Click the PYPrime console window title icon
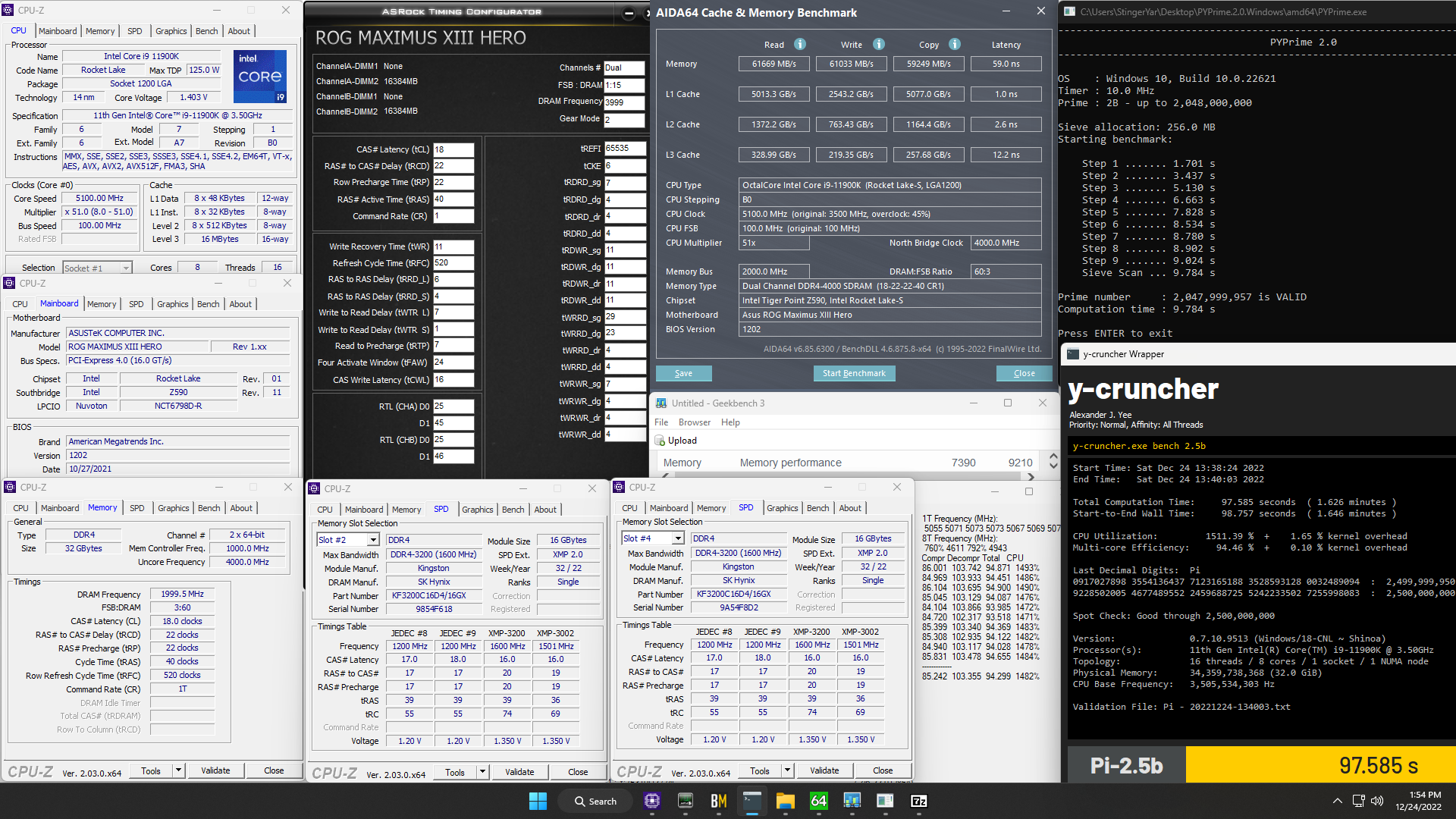Image resolution: width=1456 pixels, height=819 pixels. pos(1069,11)
